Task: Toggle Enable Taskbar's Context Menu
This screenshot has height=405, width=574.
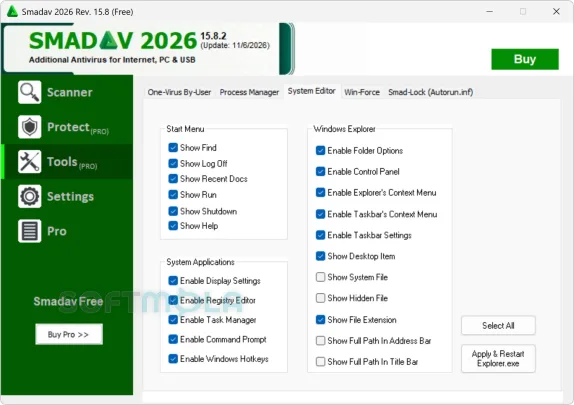Action: [x=320, y=214]
